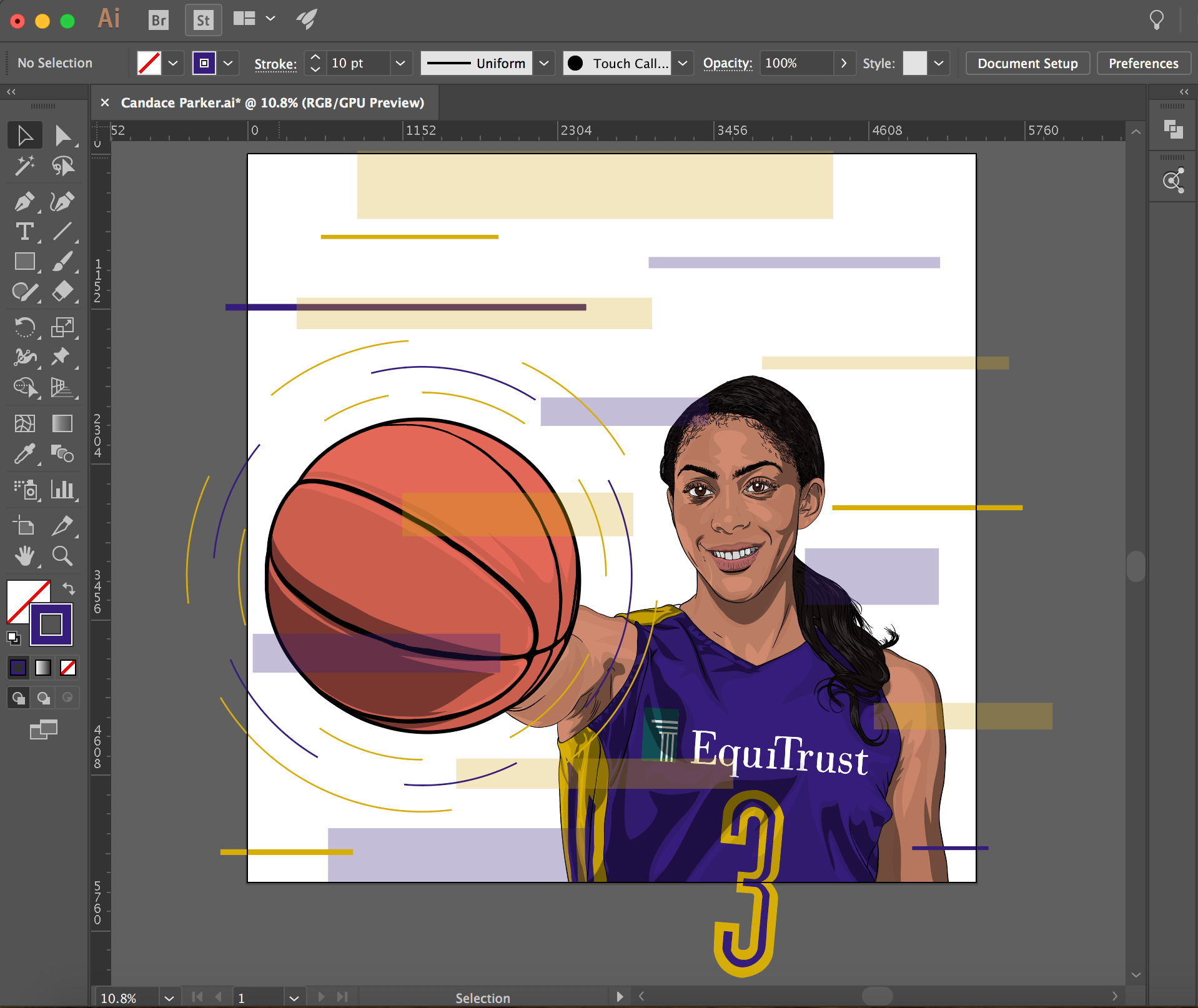This screenshot has width=1198, height=1008.
Task: Click the Document Setup button
Action: tap(1027, 63)
